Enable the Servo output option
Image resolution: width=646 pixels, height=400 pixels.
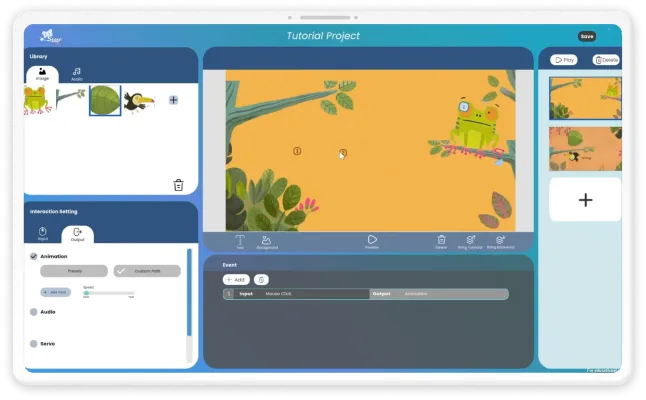[x=34, y=344]
